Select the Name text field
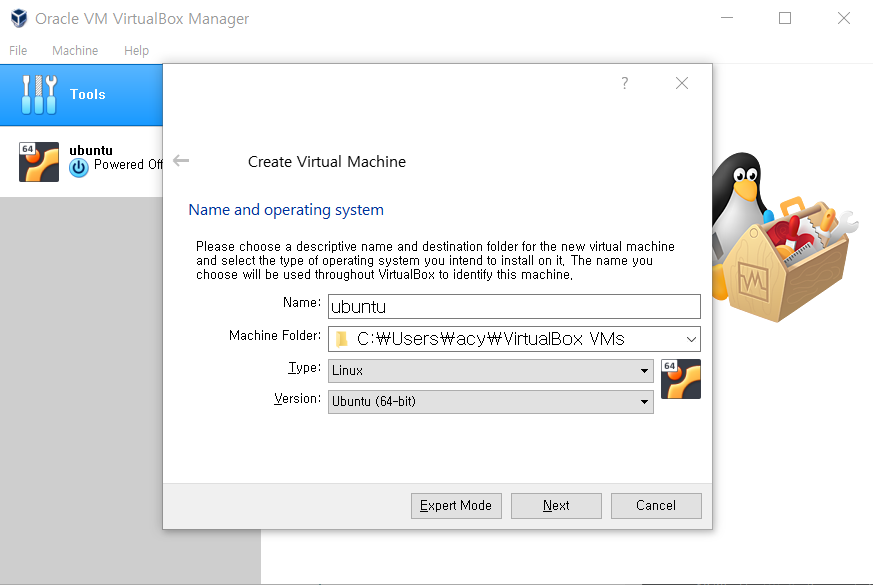 tap(515, 306)
